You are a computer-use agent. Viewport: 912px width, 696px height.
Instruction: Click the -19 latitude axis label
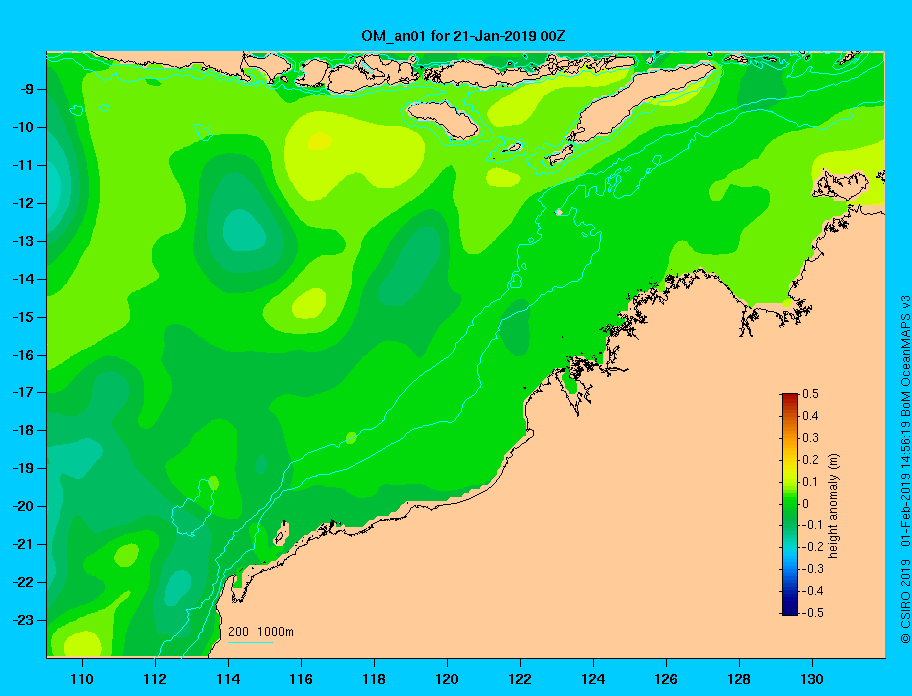[24, 468]
